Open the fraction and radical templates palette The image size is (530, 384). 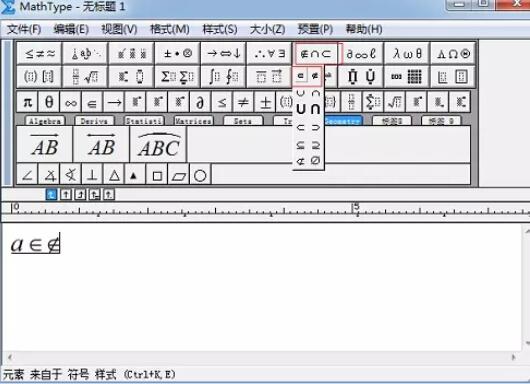86,77
